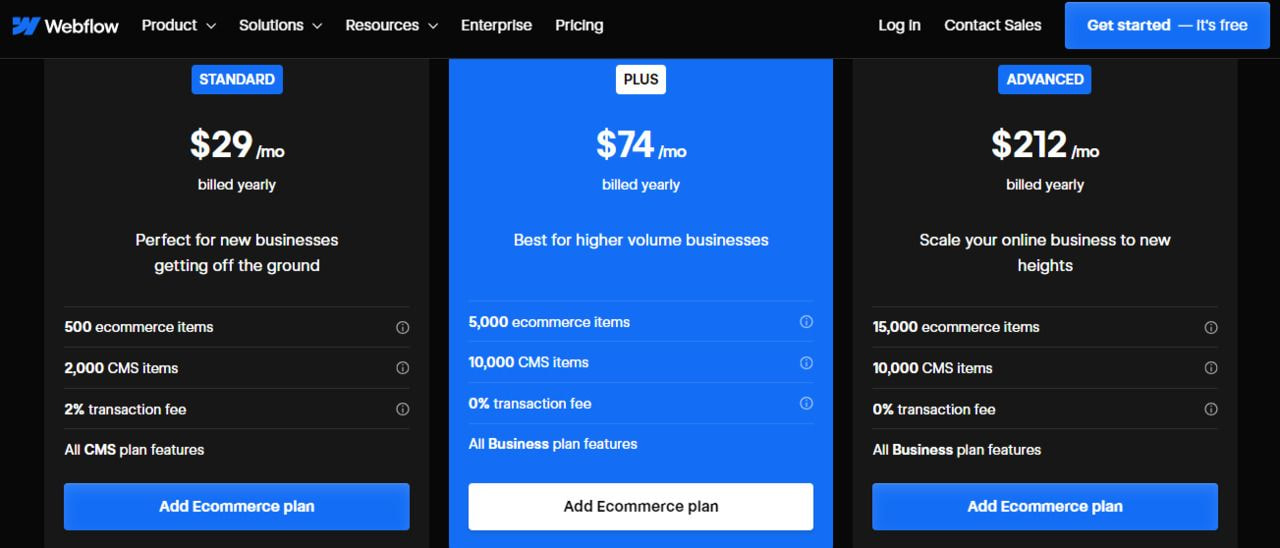Show info for Plus 0% transaction fee
This screenshot has width=1280, height=548.
(x=806, y=403)
